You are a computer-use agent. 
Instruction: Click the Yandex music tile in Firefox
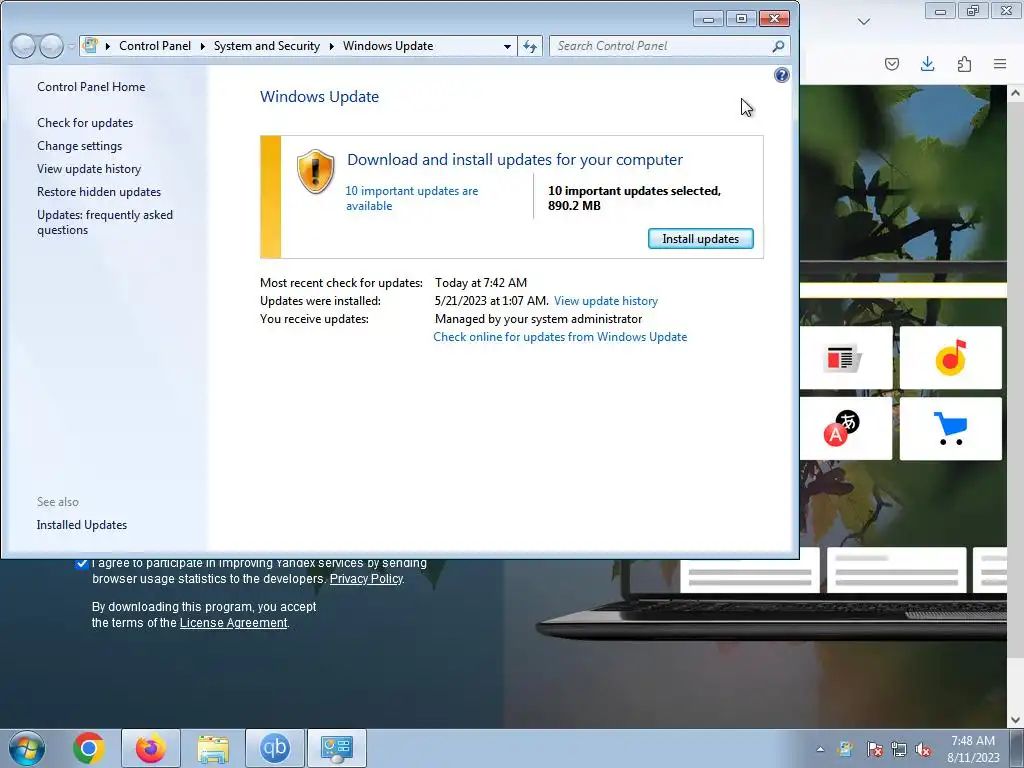pos(950,358)
